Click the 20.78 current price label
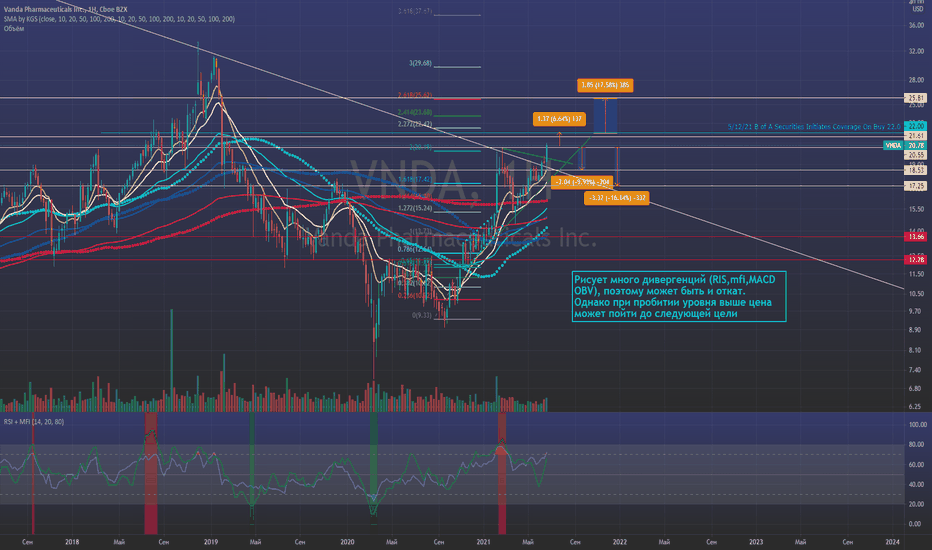The image size is (932, 550). (x=915, y=145)
